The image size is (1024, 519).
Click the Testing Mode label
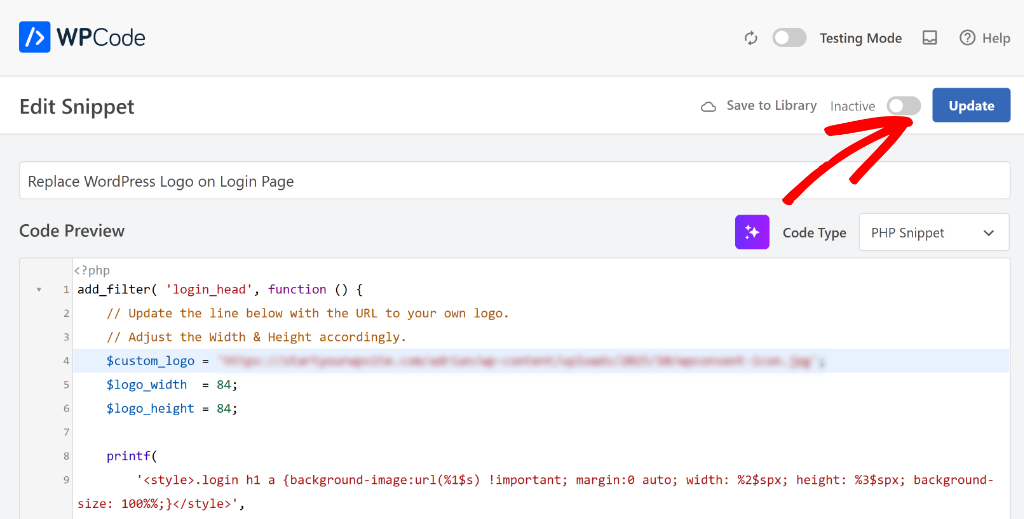pos(860,38)
